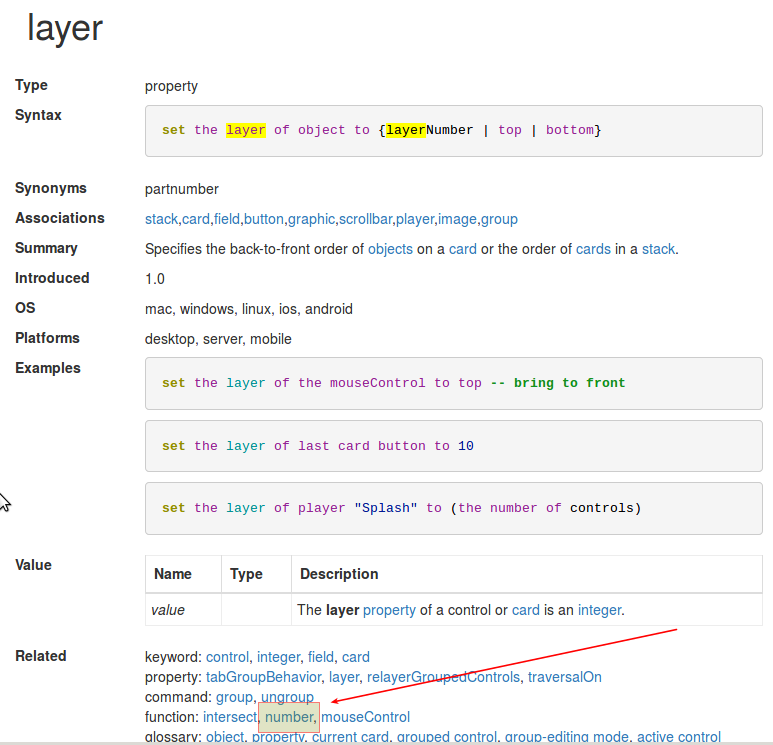The height and width of the screenshot is (745, 773).
Task: Open the 'cards' link in Summary
Action: tap(593, 249)
